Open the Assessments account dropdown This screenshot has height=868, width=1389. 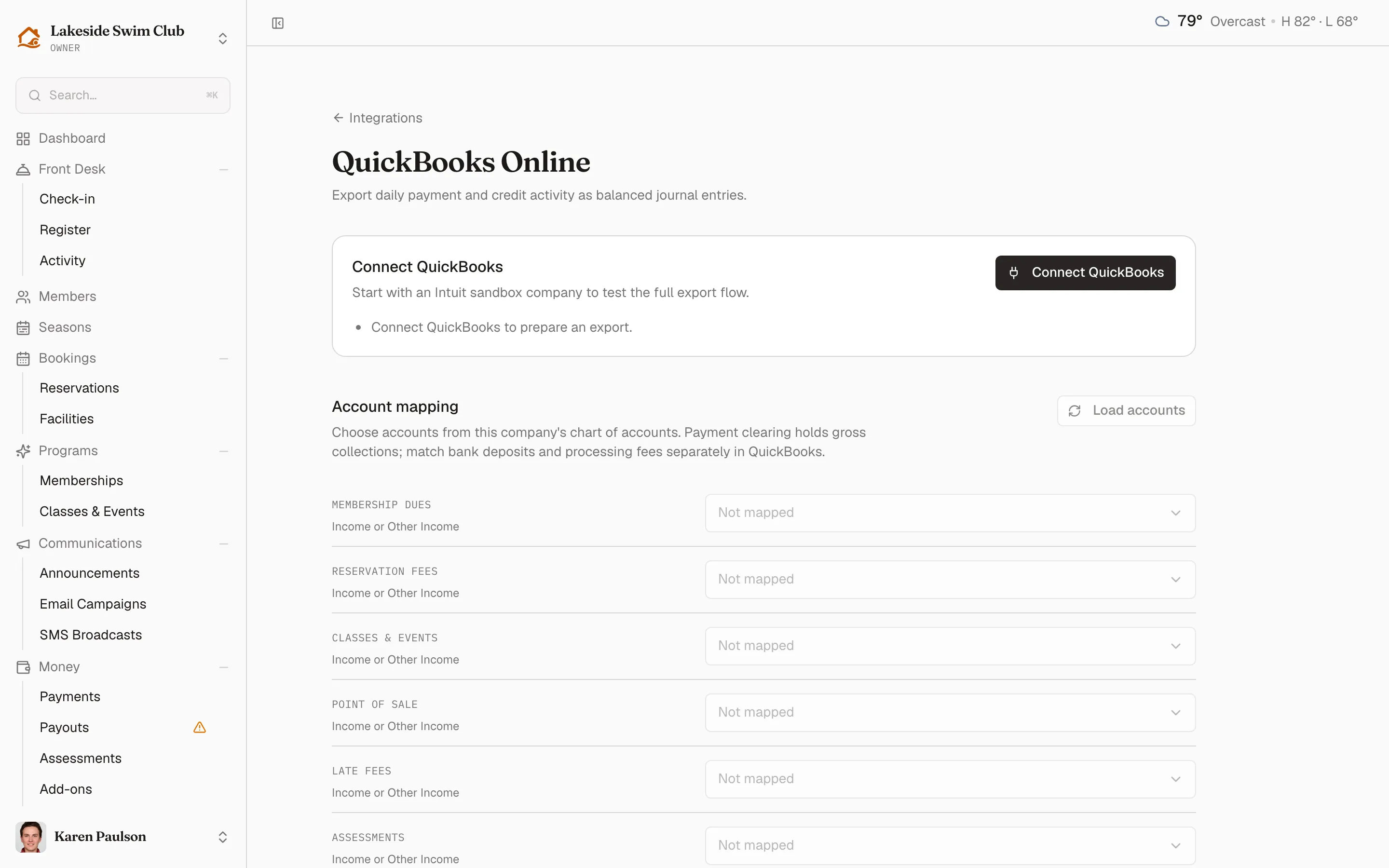pos(950,846)
